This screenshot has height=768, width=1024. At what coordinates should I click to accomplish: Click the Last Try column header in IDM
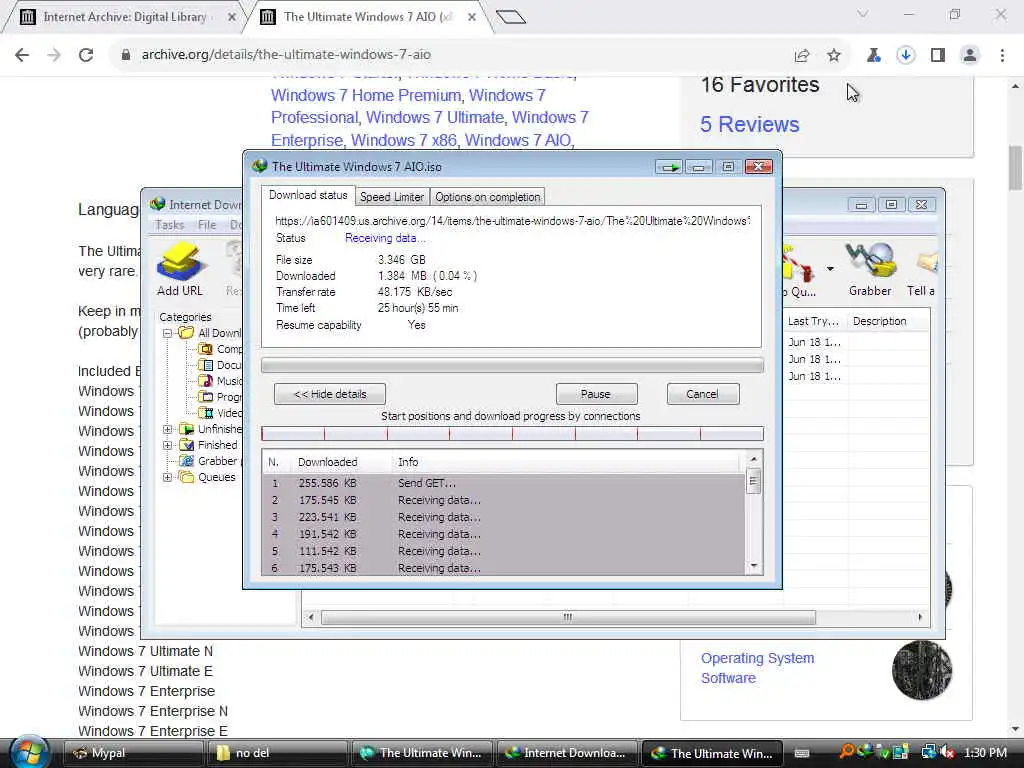tap(814, 321)
